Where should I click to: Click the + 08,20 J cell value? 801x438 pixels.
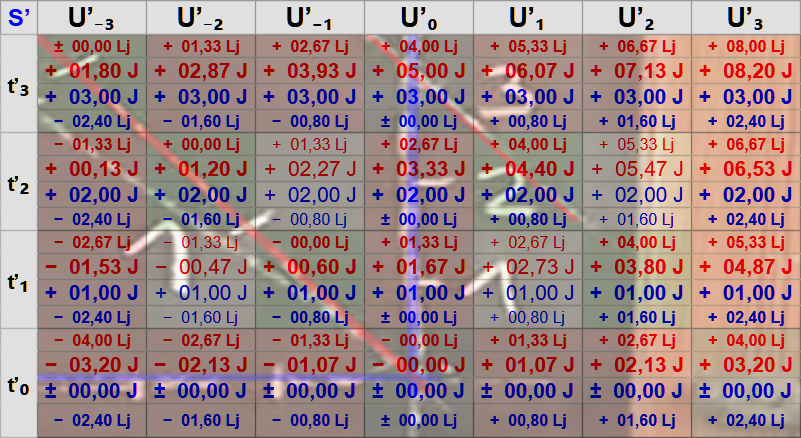[746, 71]
